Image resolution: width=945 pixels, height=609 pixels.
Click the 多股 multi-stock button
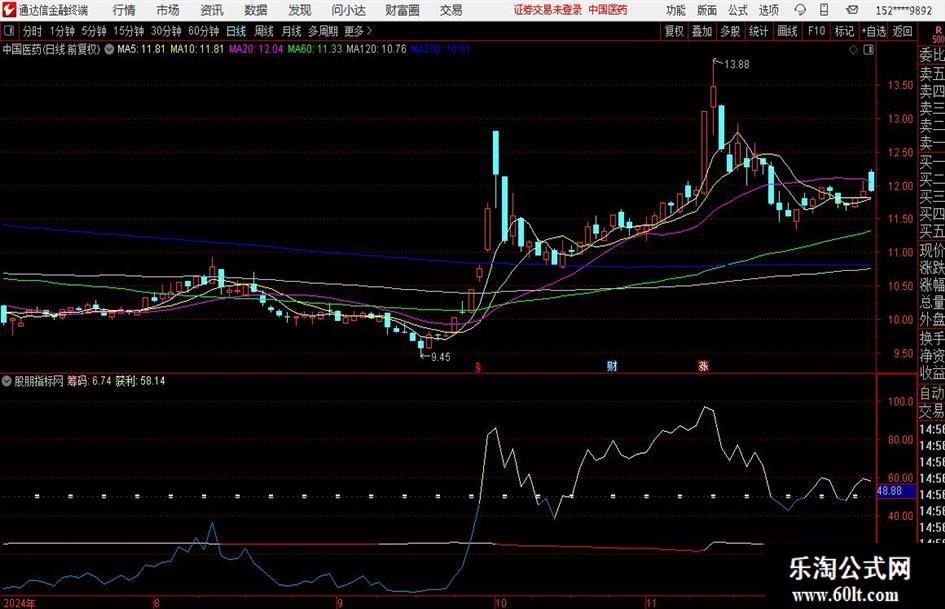pos(730,31)
